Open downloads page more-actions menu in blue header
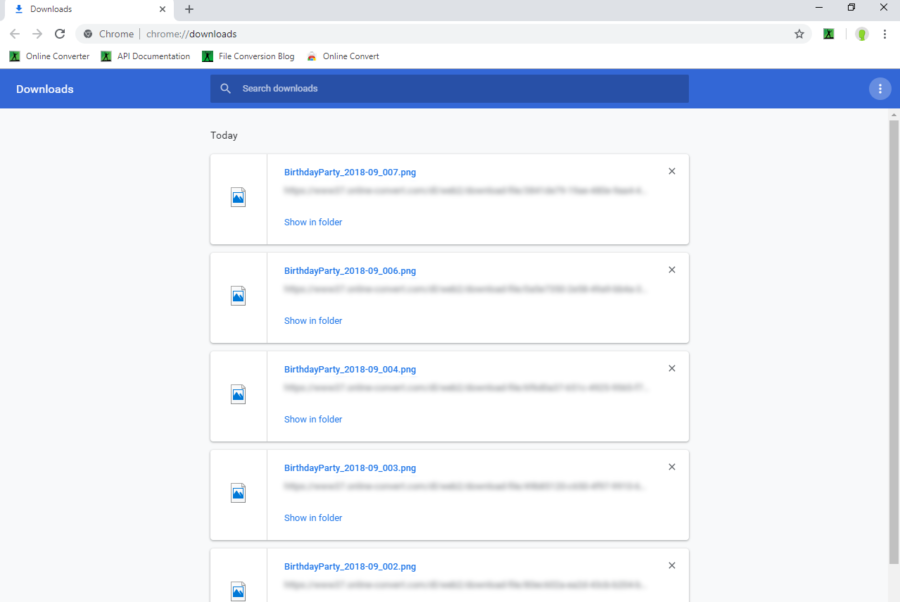 coord(879,88)
